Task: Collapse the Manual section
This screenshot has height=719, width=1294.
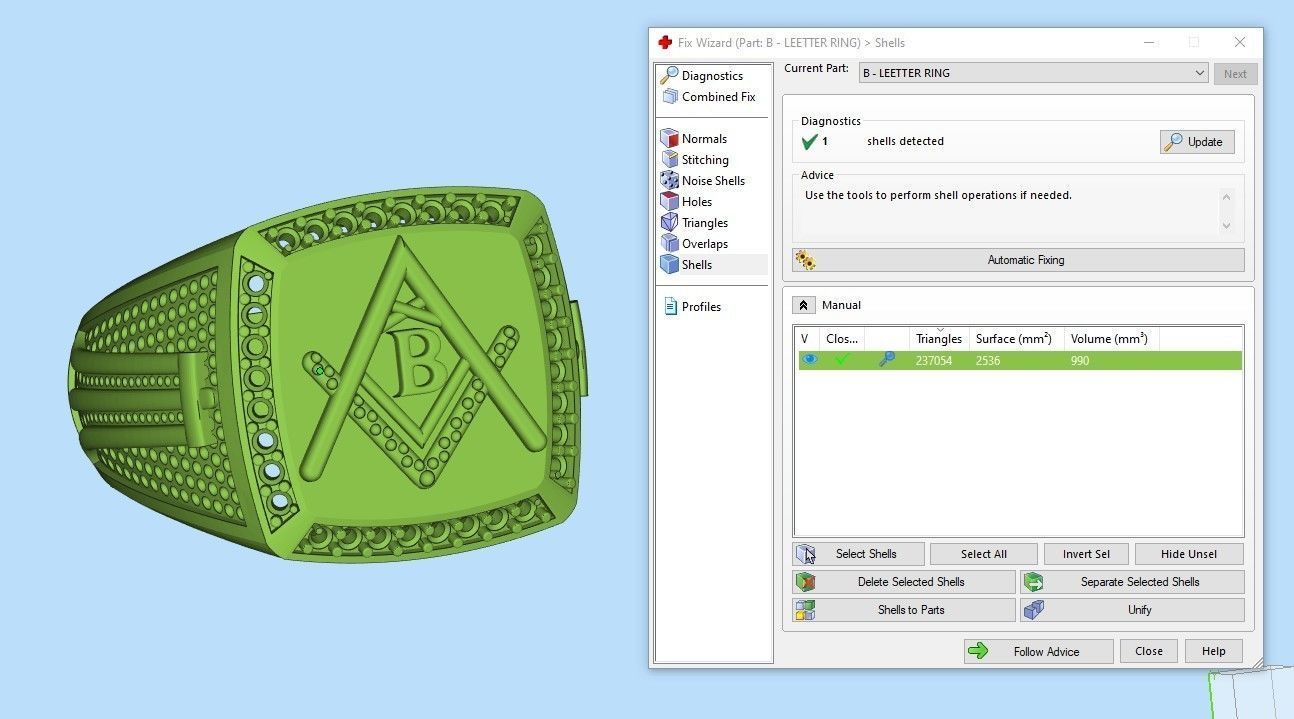Action: click(803, 305)
